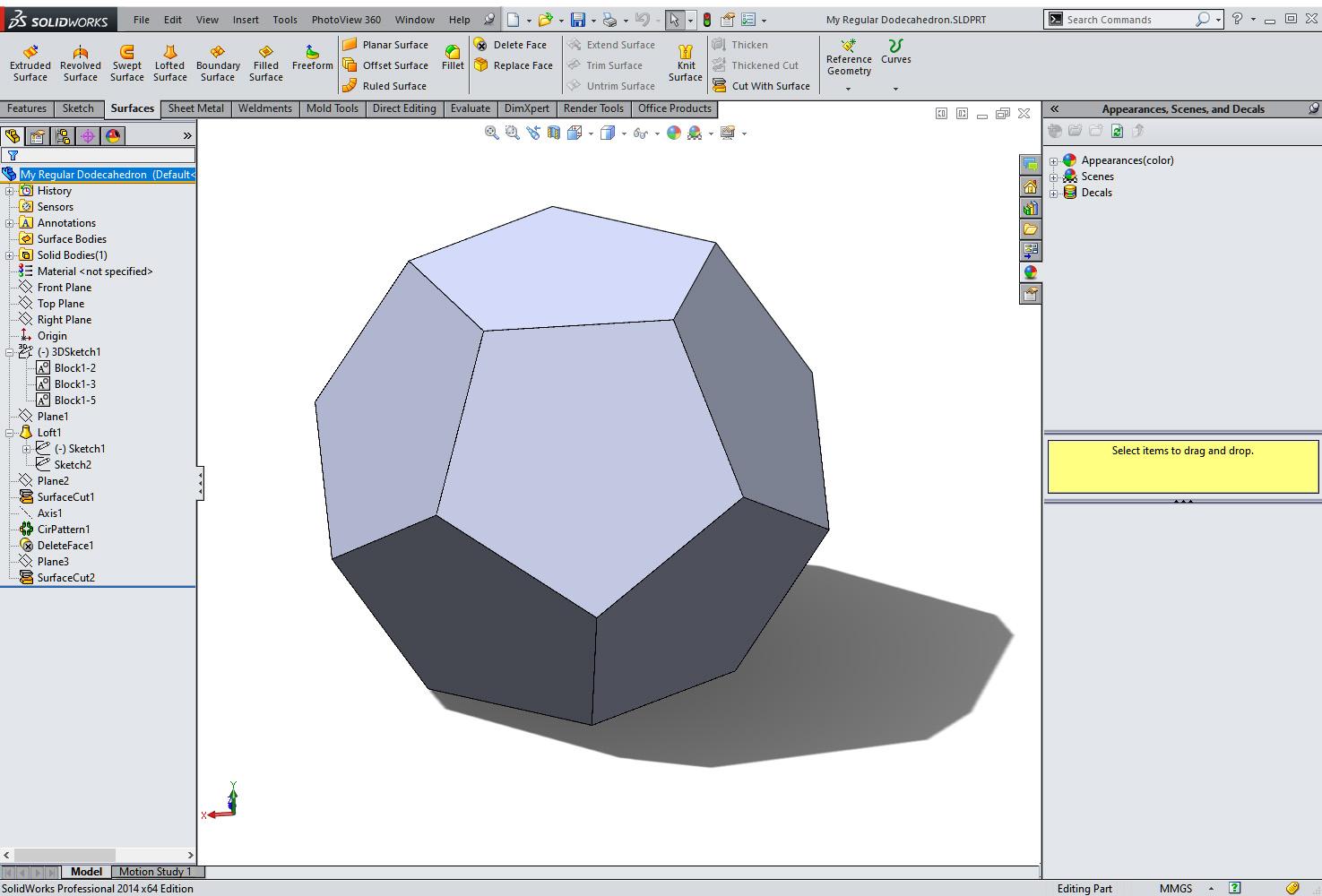Click the Delete Face button
The height and width of the screenshot is (896, 1322).
tap(510, 45)
